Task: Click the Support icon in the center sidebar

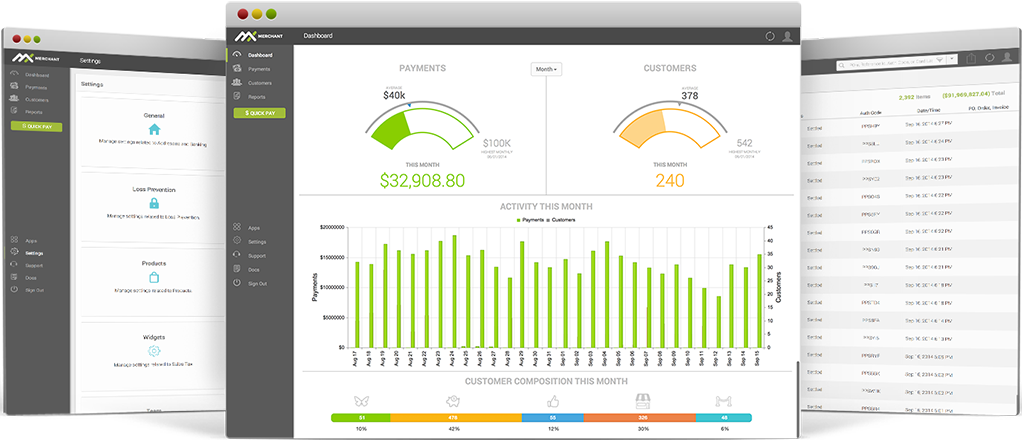Action: point(237,256)
